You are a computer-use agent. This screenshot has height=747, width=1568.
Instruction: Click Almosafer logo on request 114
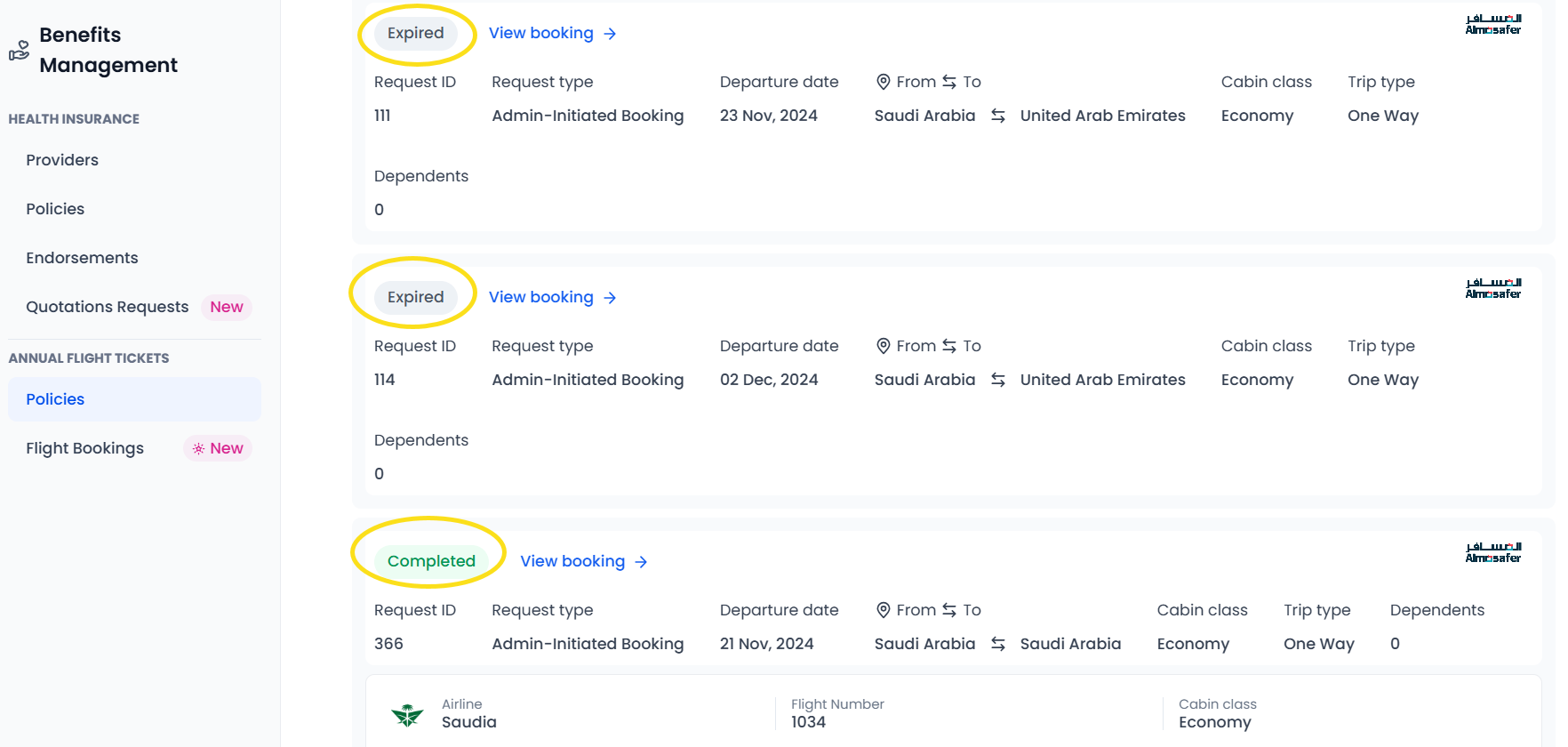(1492, 288)
